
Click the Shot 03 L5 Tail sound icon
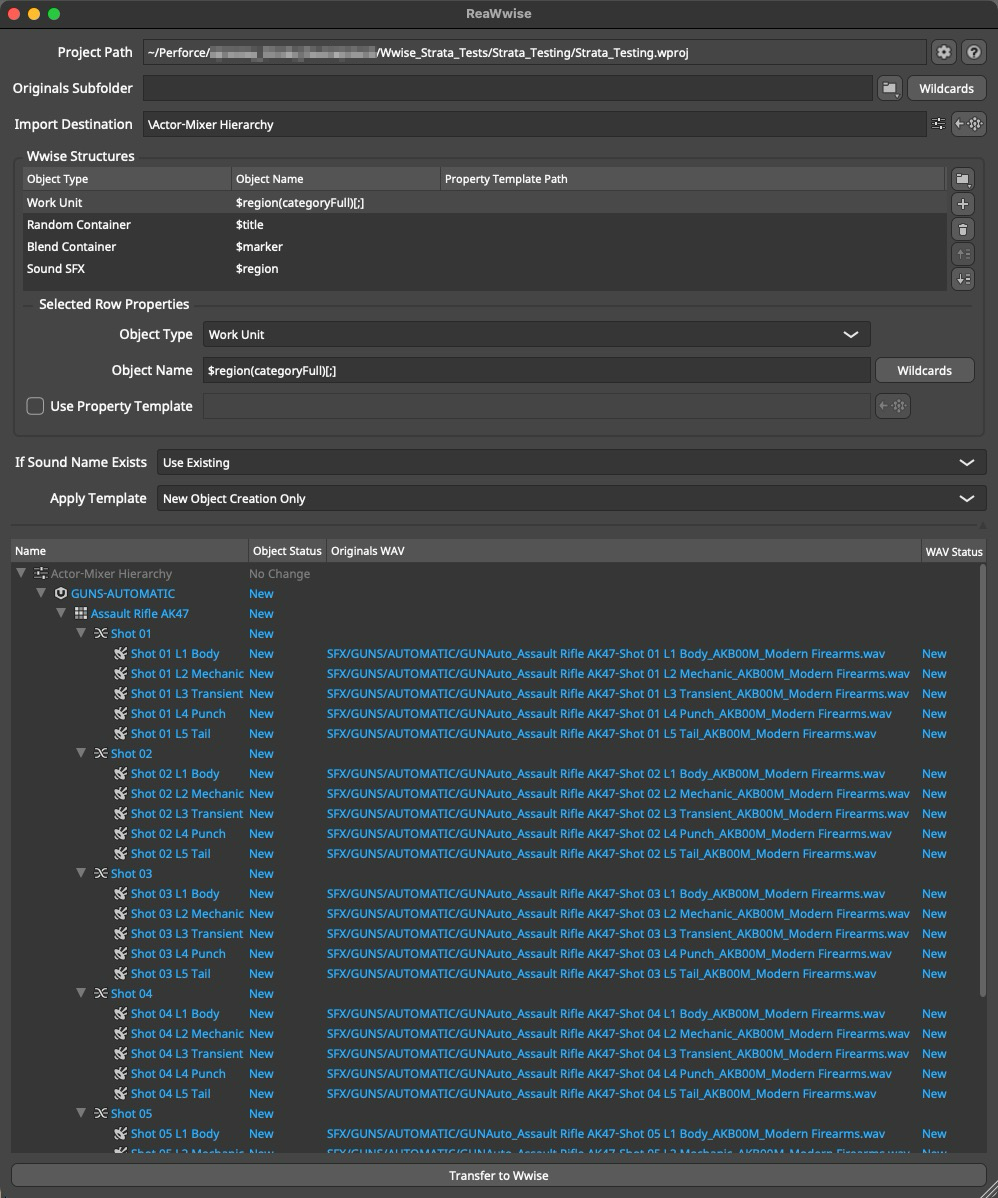(x=121, y=973)
